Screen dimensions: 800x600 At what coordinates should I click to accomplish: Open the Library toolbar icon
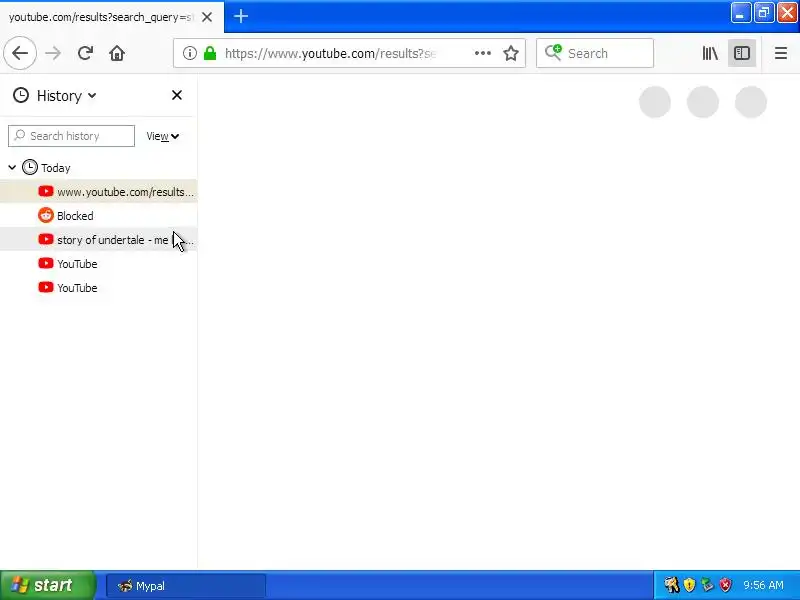(x=710, y=53)
